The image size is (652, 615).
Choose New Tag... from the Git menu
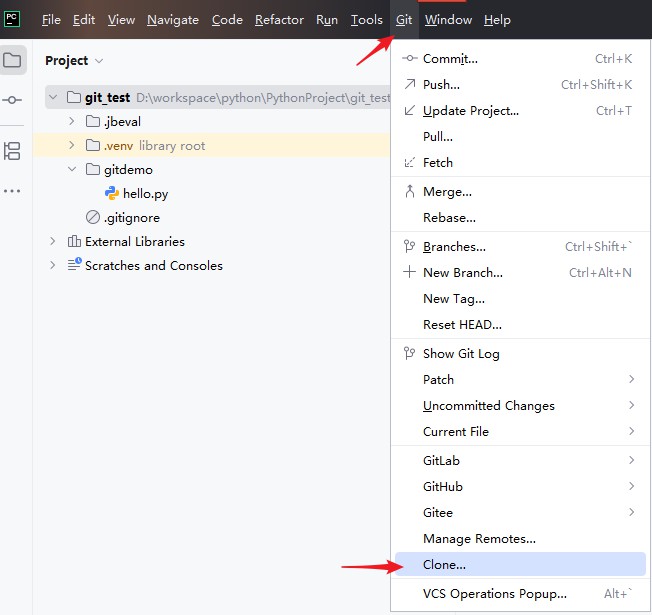[520, 298]
